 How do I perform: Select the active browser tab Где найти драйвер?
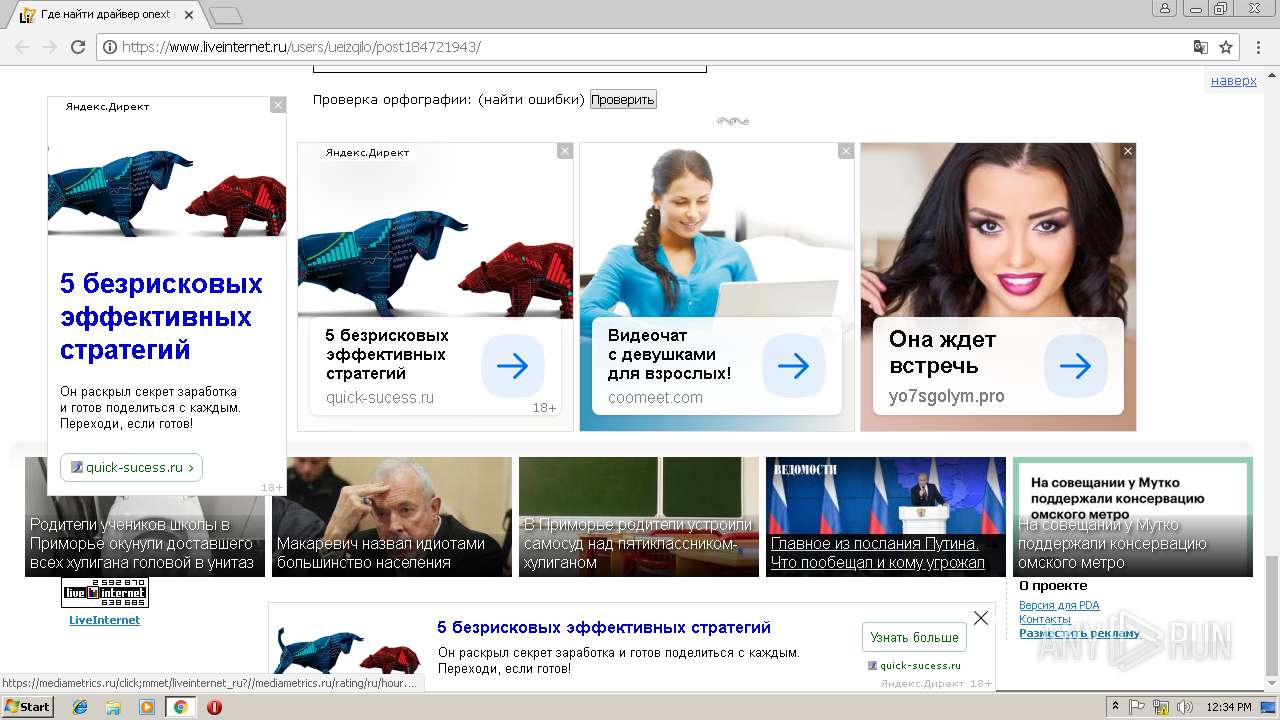coord(108,15)
